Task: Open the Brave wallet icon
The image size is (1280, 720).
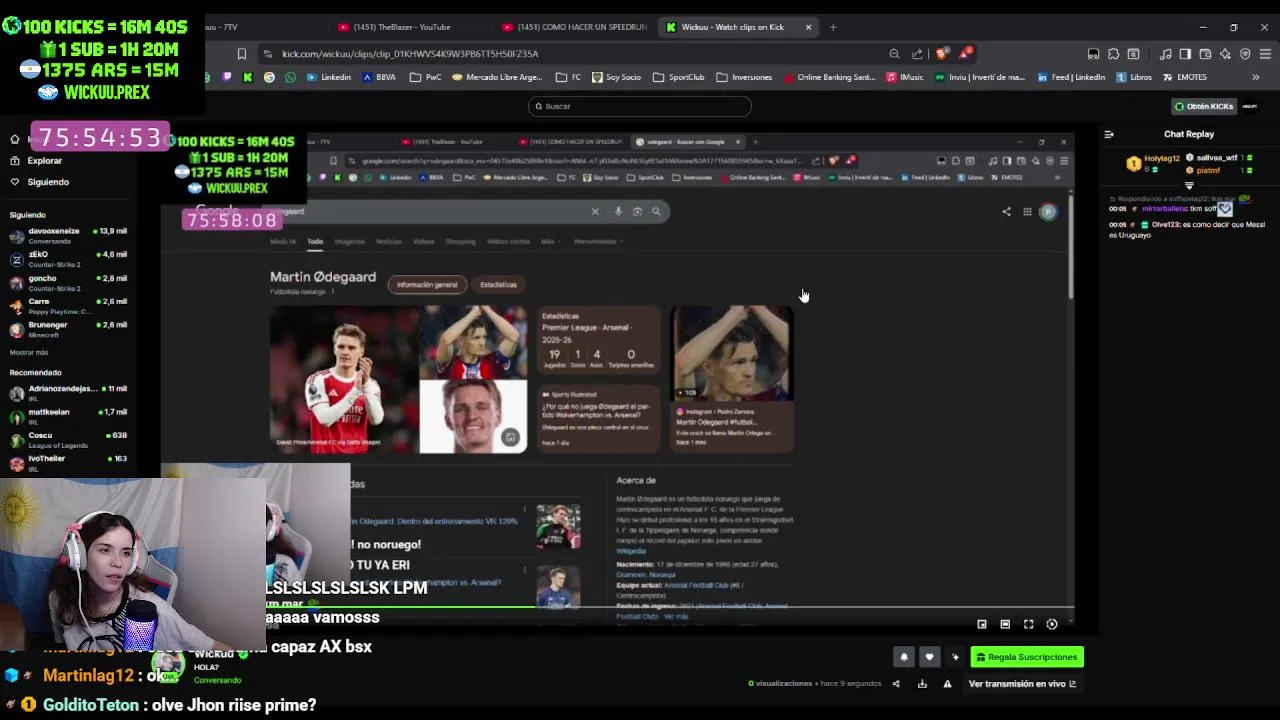Action: [1205, 54]
